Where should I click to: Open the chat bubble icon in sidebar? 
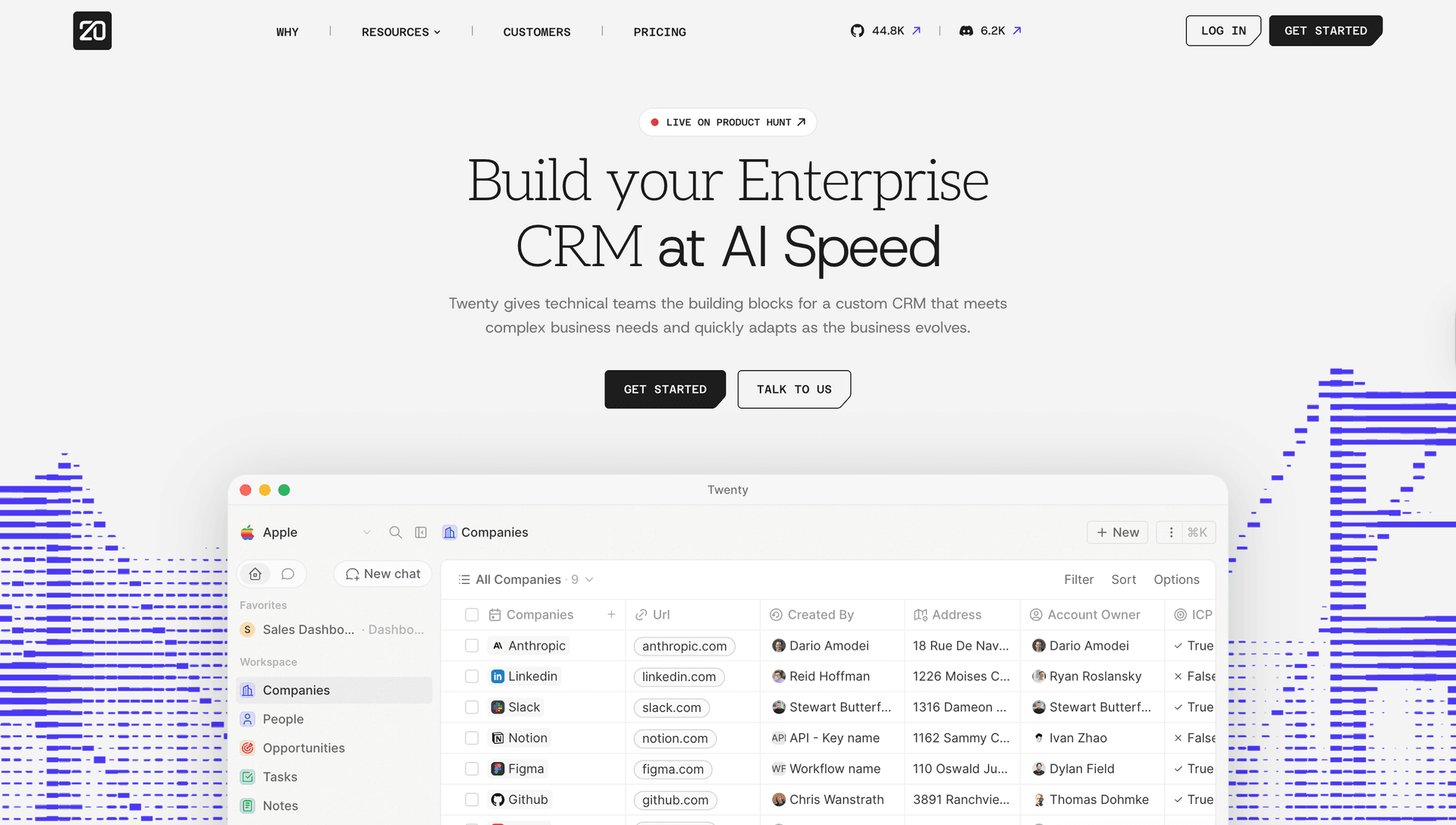[x=287, y=574]
